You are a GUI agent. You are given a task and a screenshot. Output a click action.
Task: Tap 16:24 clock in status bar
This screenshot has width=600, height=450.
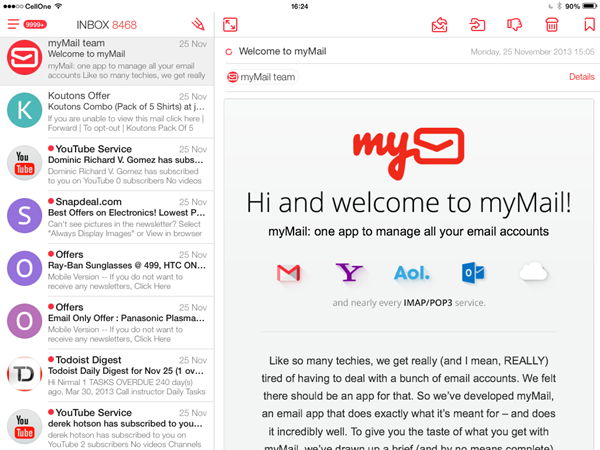point(300,7)
